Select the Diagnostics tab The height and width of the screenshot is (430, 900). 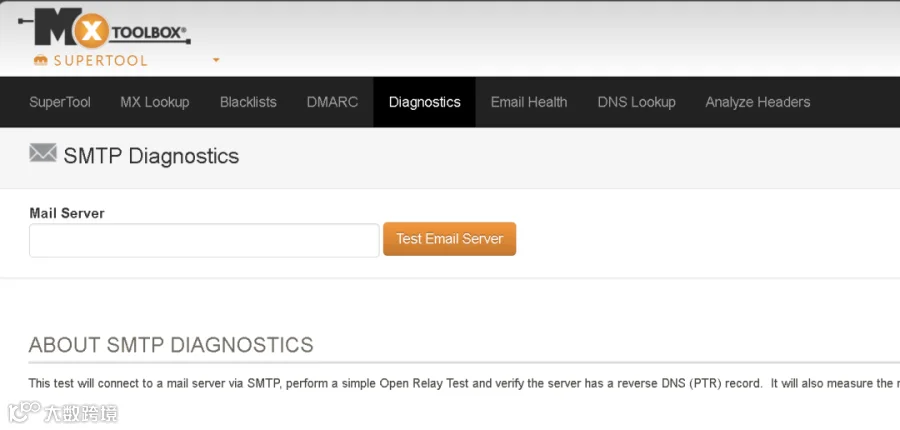pos(425,102)
